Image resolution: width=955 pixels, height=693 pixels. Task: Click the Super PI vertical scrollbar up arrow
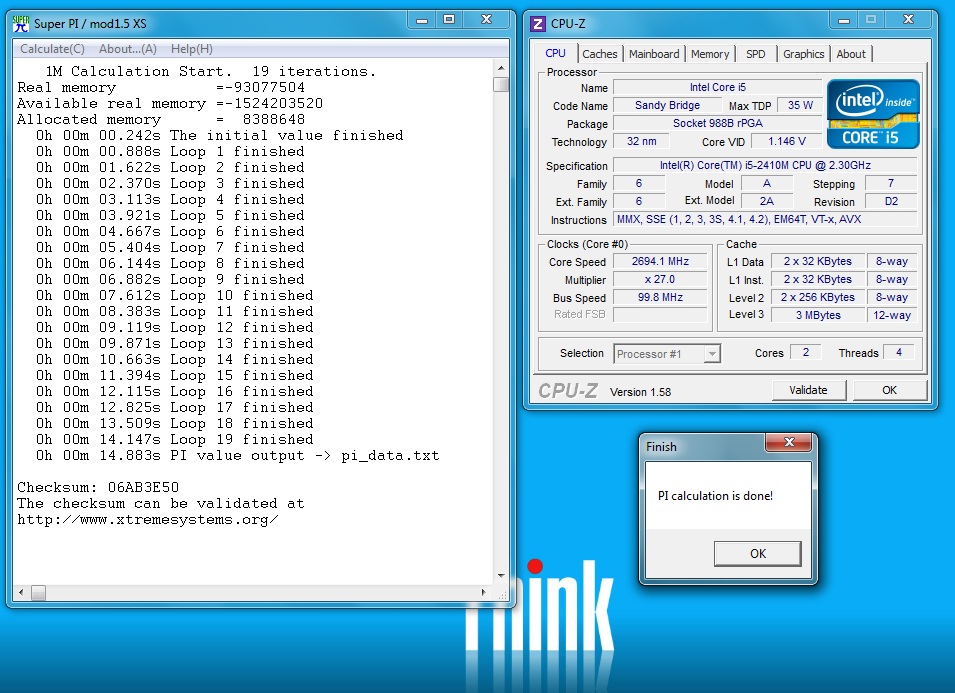[x=501, y=69]
